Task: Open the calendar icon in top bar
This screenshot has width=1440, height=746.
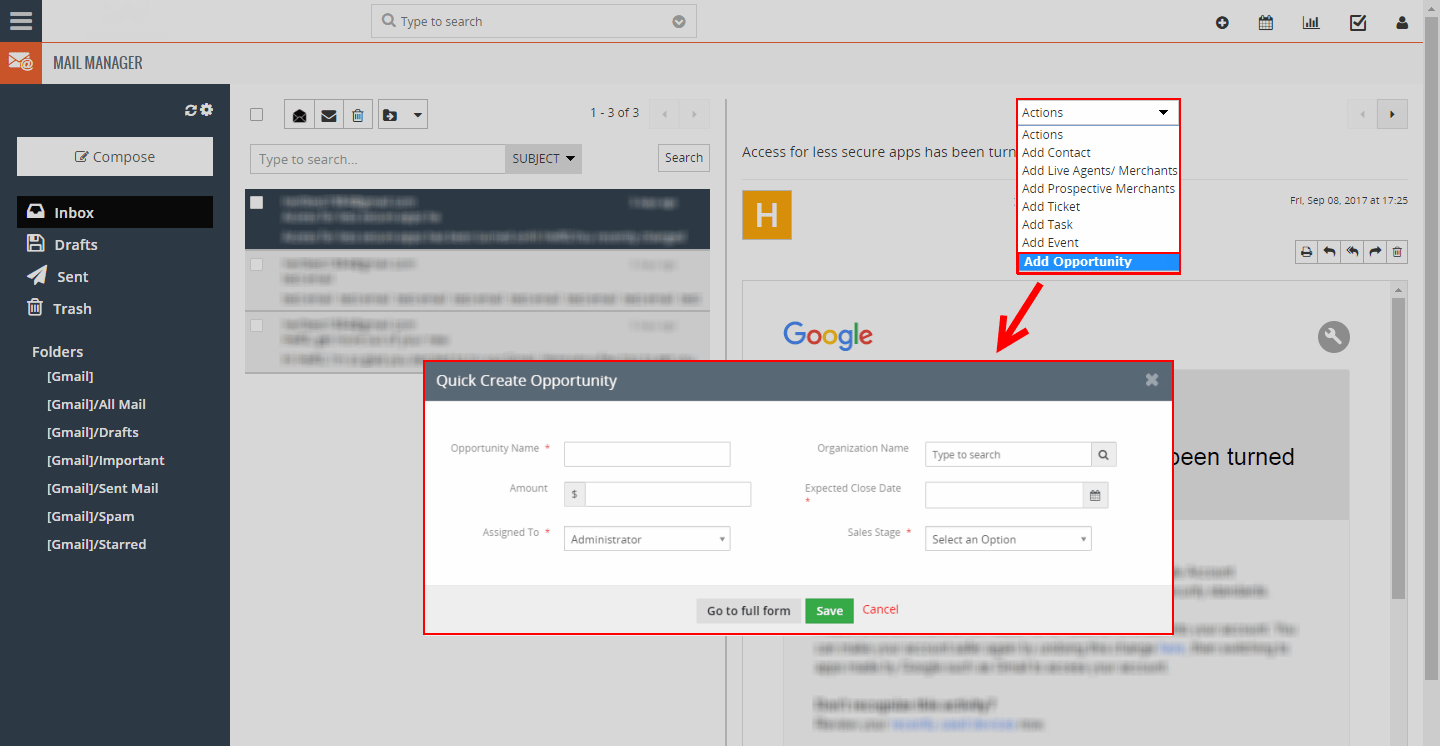Action: click(1265, 21)
